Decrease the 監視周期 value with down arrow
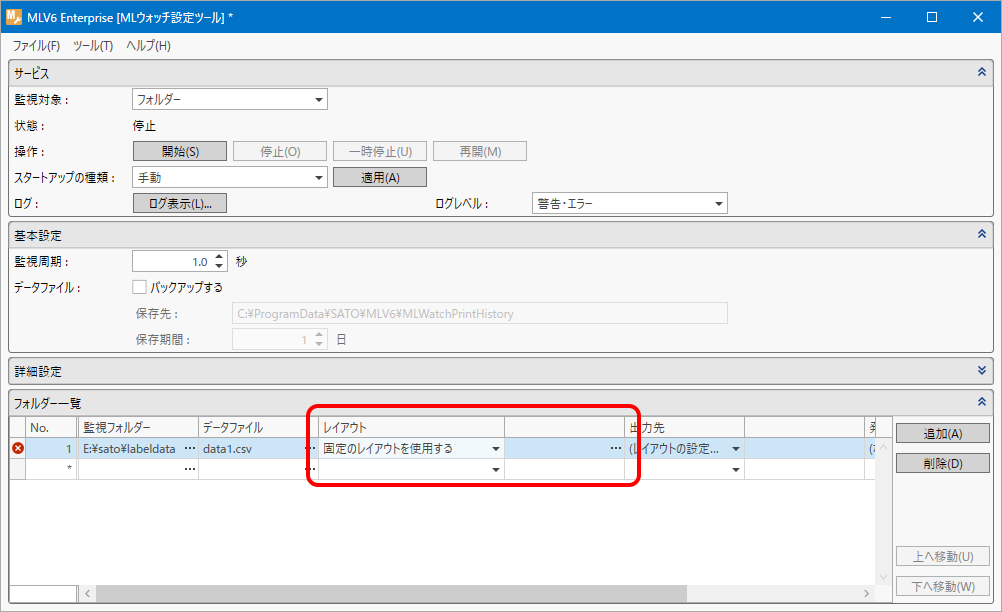Viewport: 1002px width, 612px height. (219, 266)
